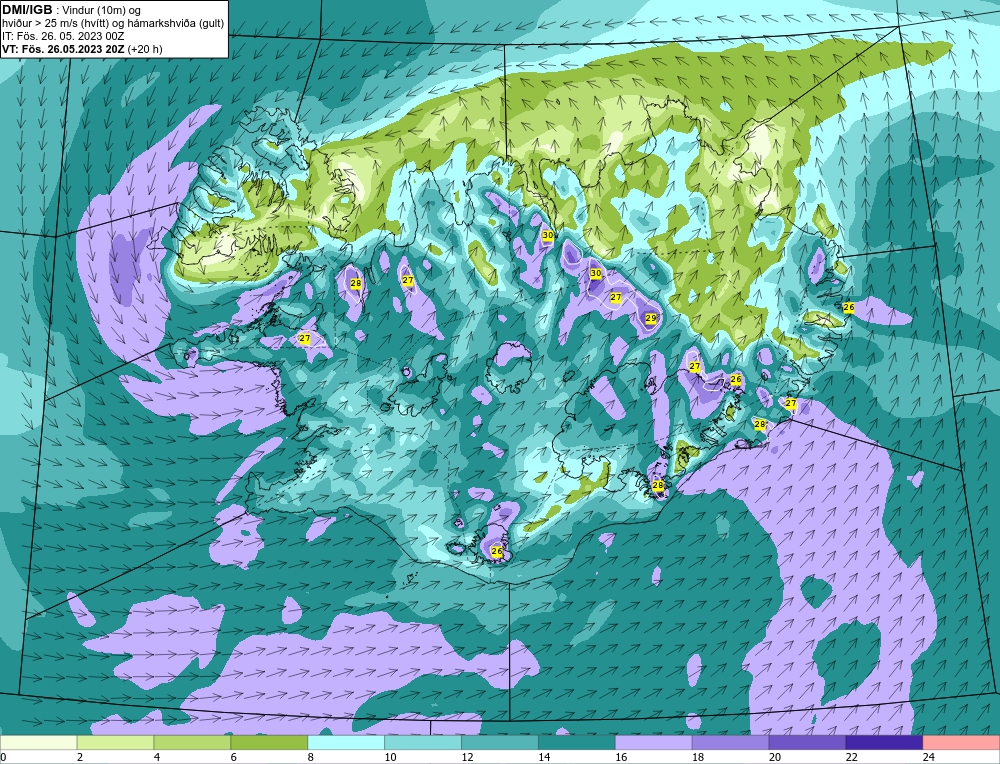The image size is (1000, 764).
Task: Pick the pink above-24 m/s legend swatch
Action: click(961, 743)
